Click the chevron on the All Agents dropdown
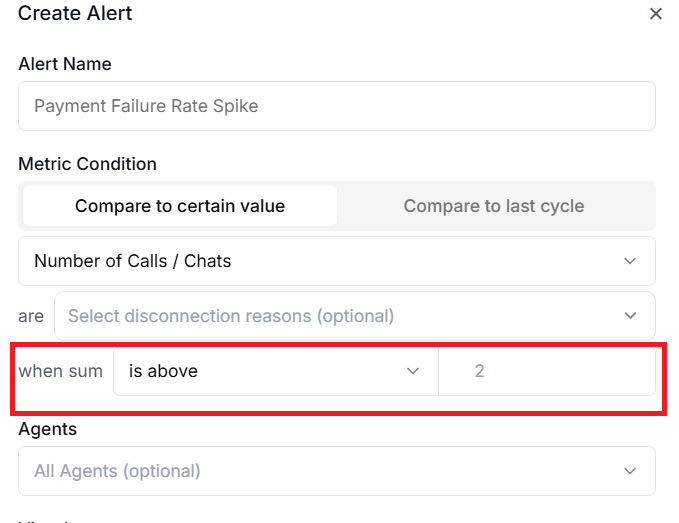 tap(630, 470)
